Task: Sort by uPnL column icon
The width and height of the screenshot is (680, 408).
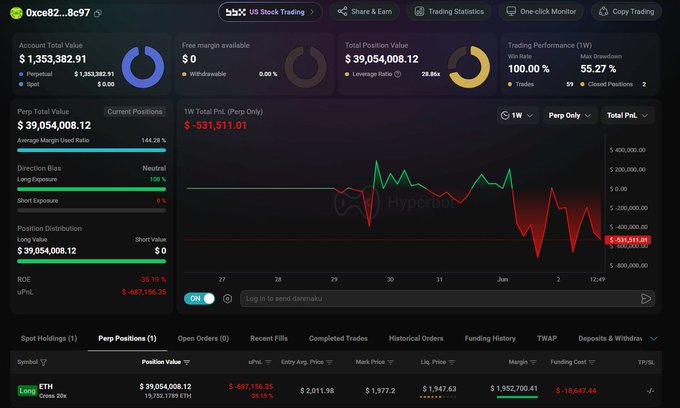Action: coord(268,362)
